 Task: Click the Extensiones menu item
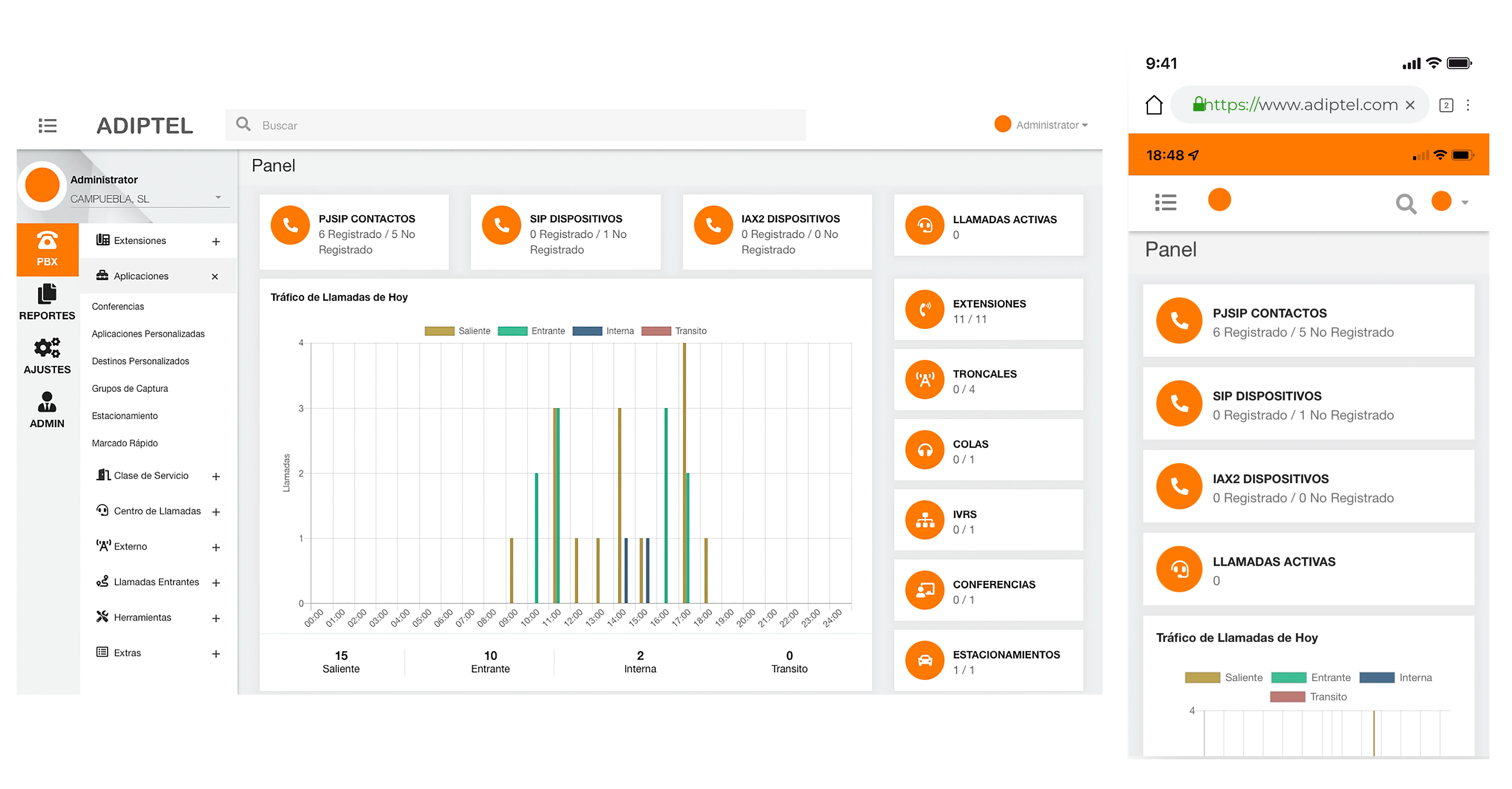140,241
